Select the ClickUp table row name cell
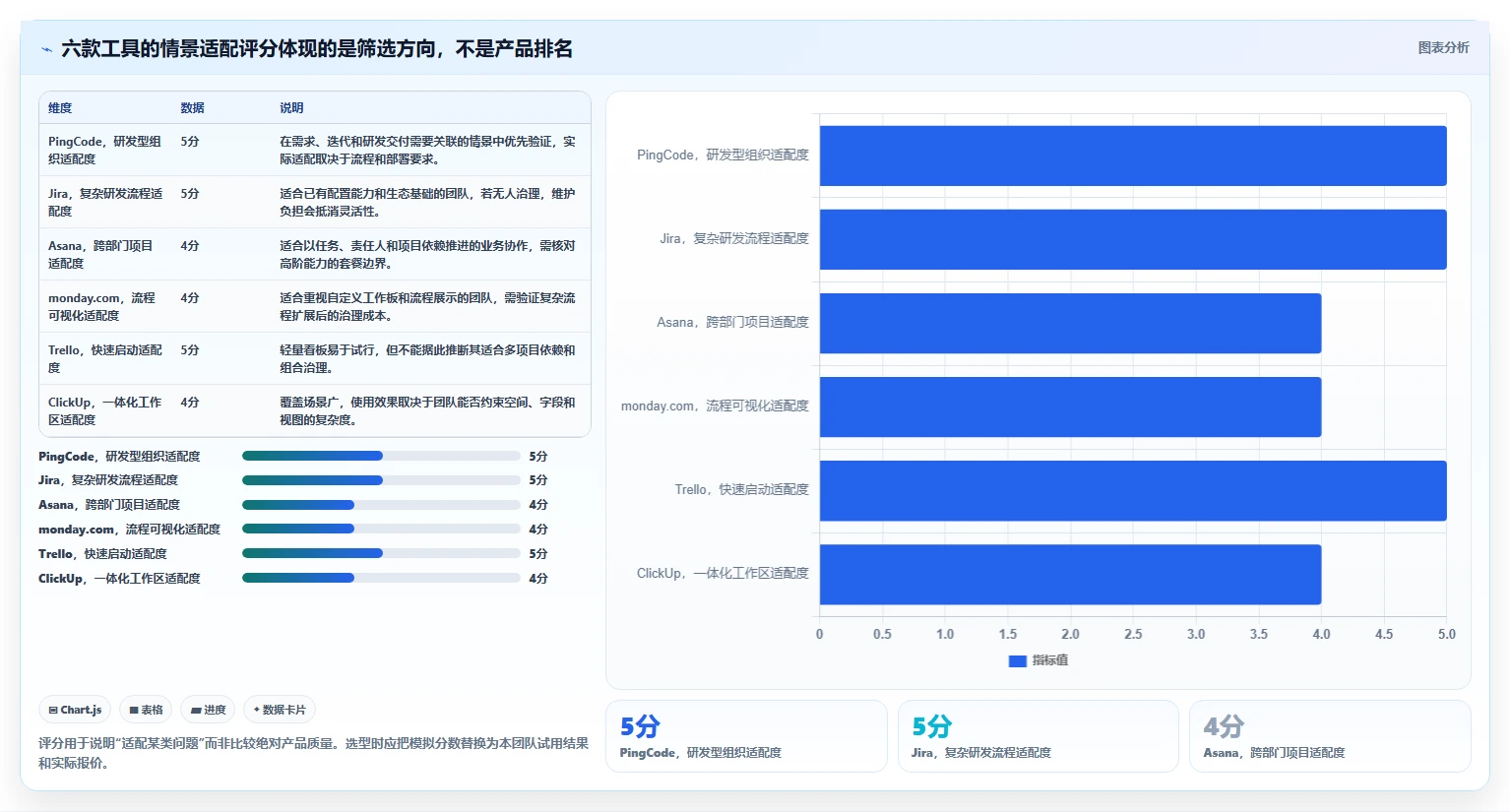This screenshot has width=1510, height=812. [x=105, y=410]
